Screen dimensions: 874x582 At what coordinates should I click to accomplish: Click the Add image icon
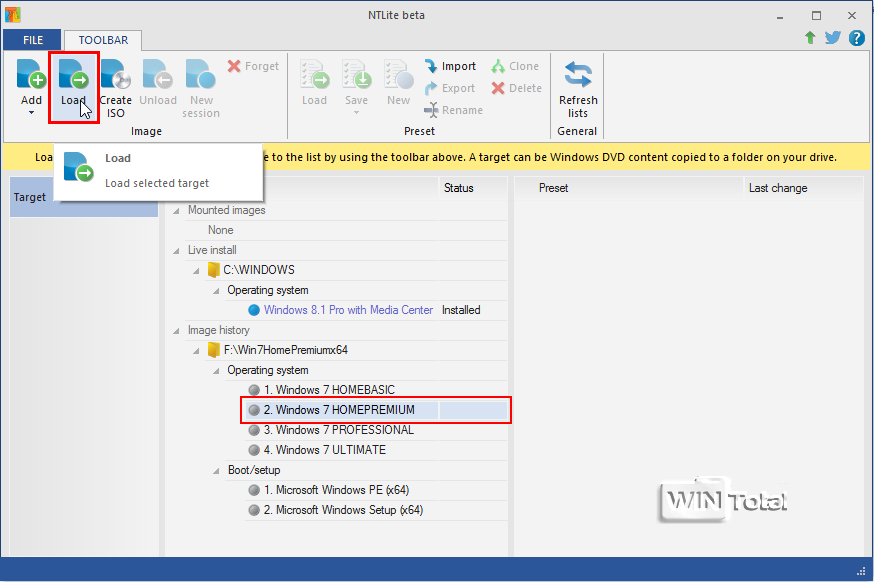[x=31, y=74]
